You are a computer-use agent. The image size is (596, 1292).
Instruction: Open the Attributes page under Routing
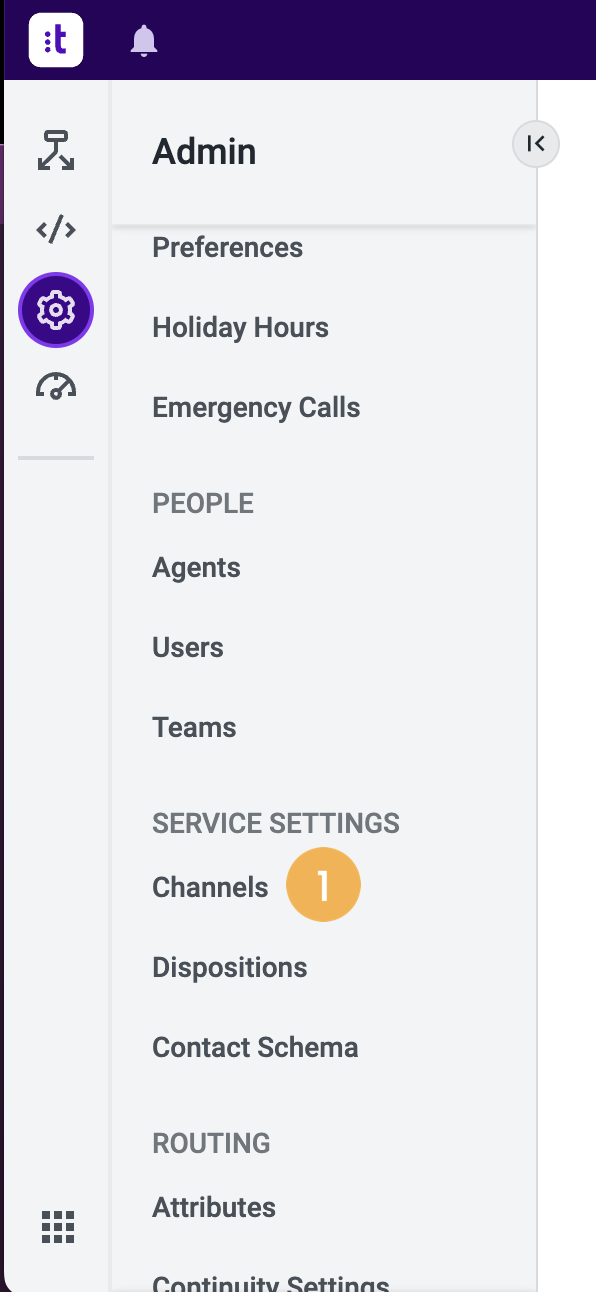[213, 1207]
